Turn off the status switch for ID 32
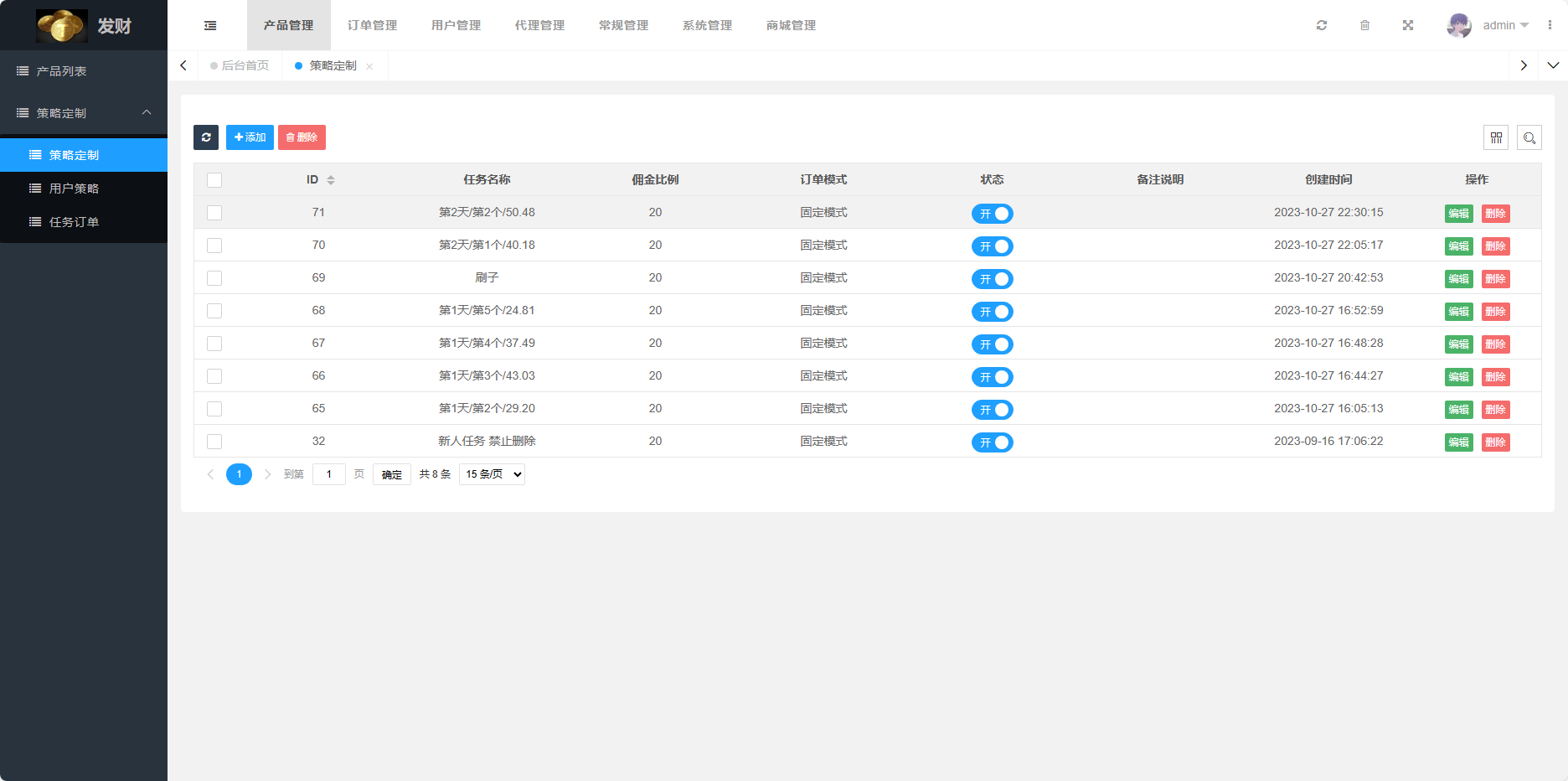The height and width of the screenshot is (781, 1568). 993,442
